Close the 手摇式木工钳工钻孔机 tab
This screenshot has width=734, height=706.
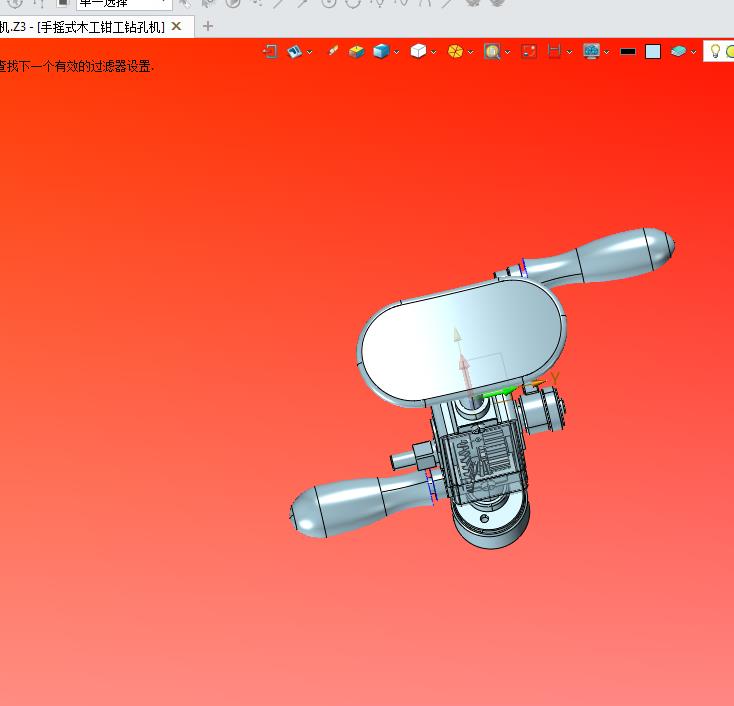pos(176,27)
